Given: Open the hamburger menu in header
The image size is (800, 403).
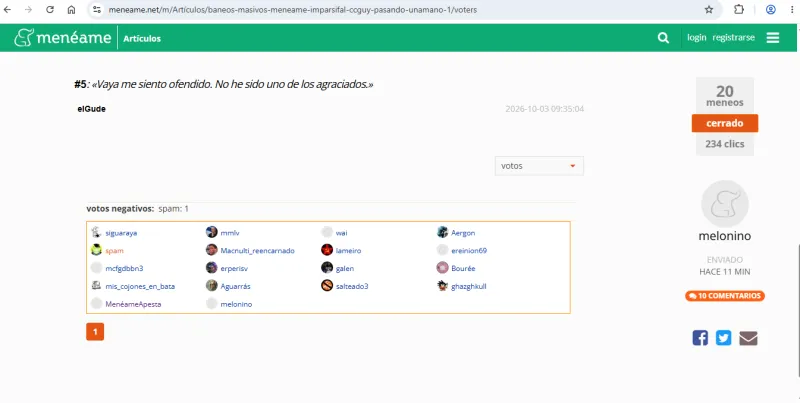Looking at the screenshot, I should tap(773, 38).
